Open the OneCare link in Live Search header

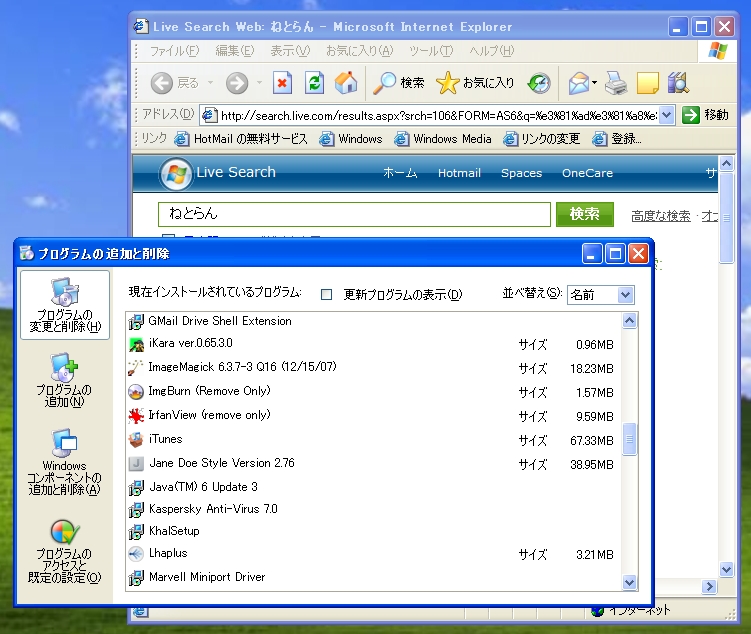pyautogui.click(x=587, y=173)
